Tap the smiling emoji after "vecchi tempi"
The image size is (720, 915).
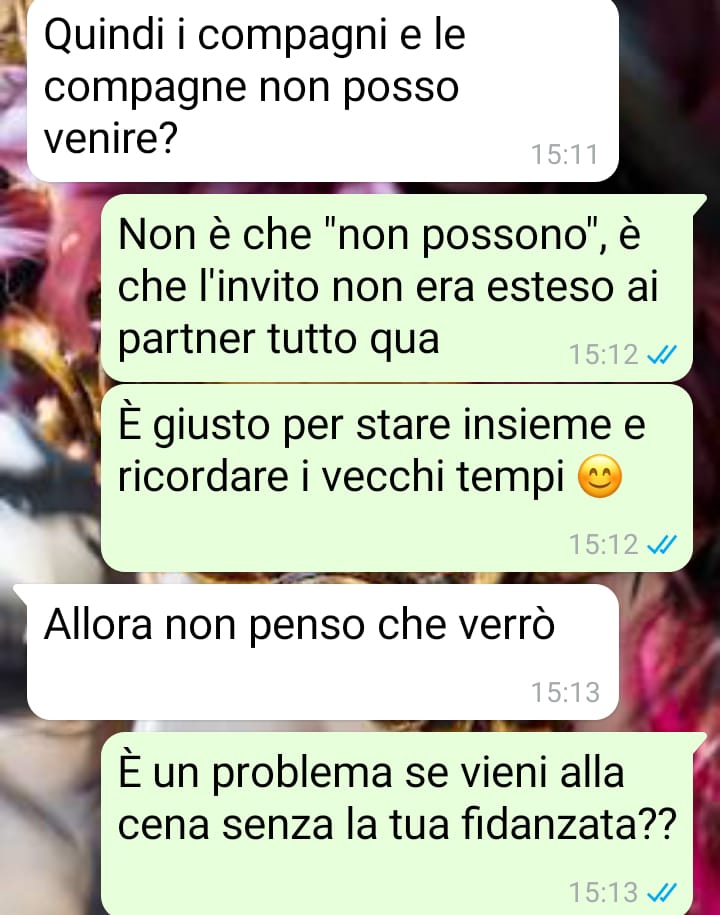[x=600, y=476]
